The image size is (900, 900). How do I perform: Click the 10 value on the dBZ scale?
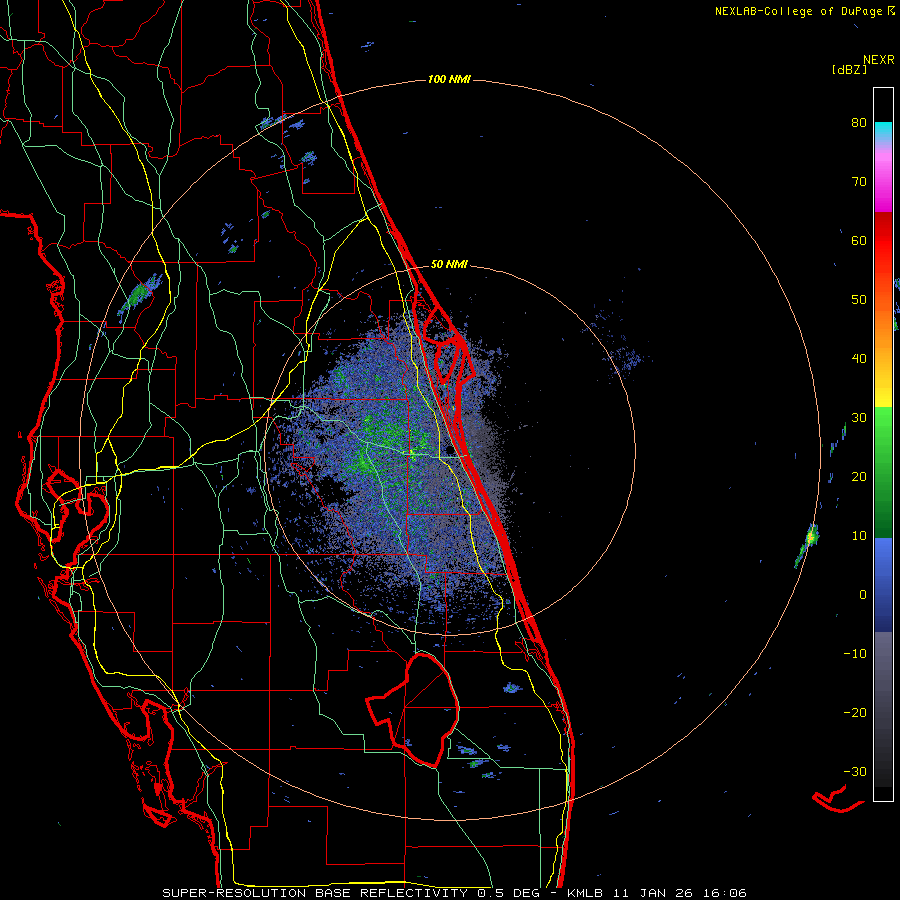coord(859,536)
